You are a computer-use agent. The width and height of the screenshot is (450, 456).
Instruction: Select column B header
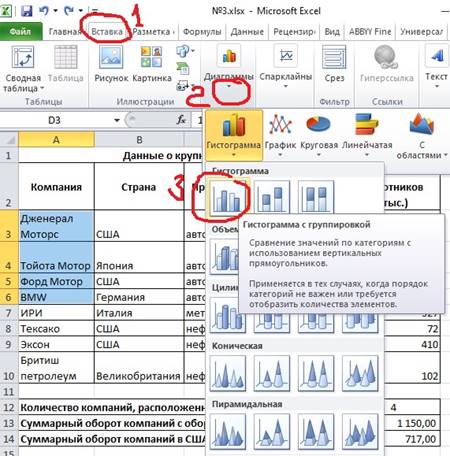tap(139, 140)
